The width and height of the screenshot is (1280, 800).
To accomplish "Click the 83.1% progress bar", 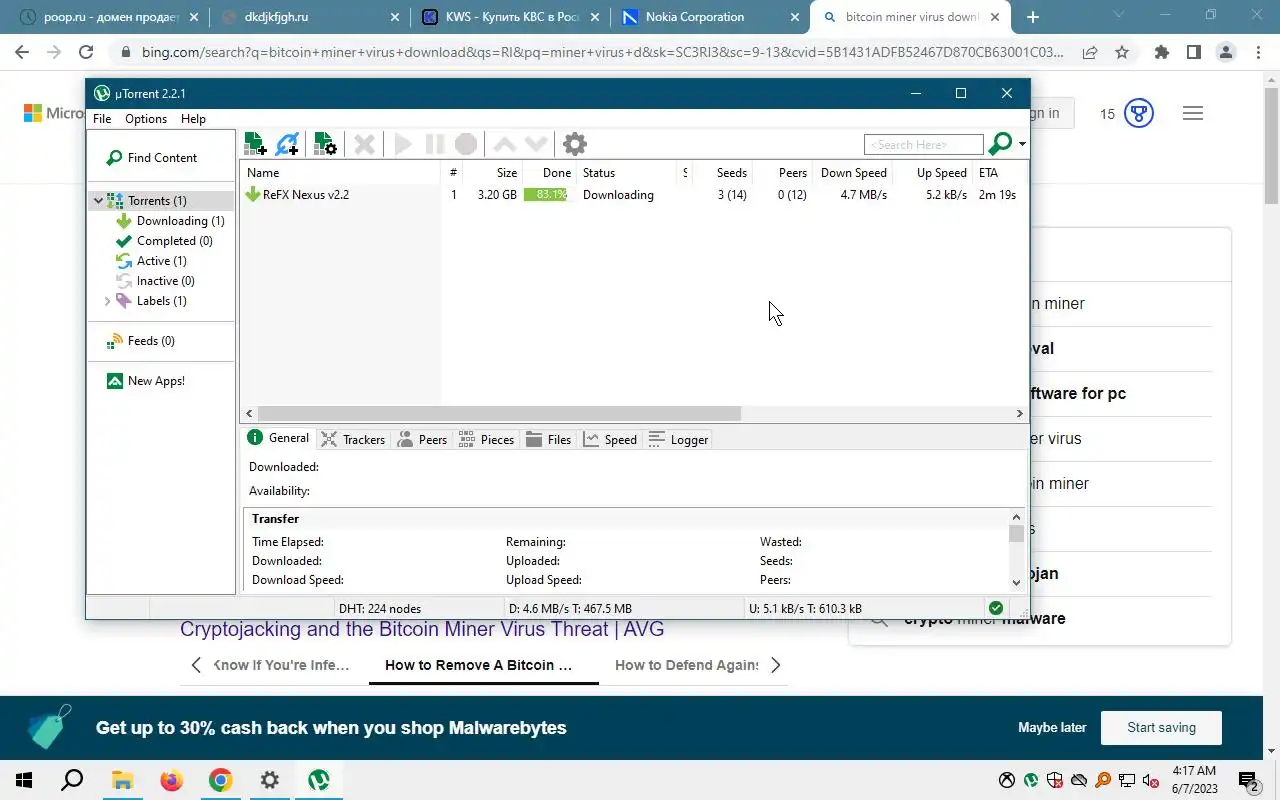I will (545, 194).
